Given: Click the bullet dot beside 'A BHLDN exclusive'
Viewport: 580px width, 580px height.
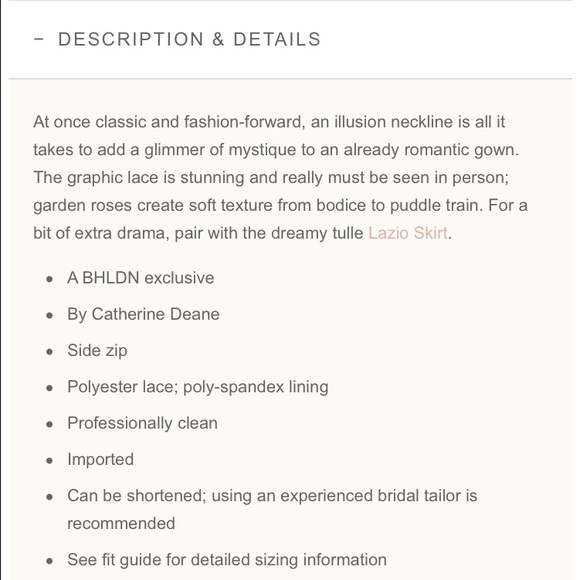Looking at the screenshot, I should point(50,279).
